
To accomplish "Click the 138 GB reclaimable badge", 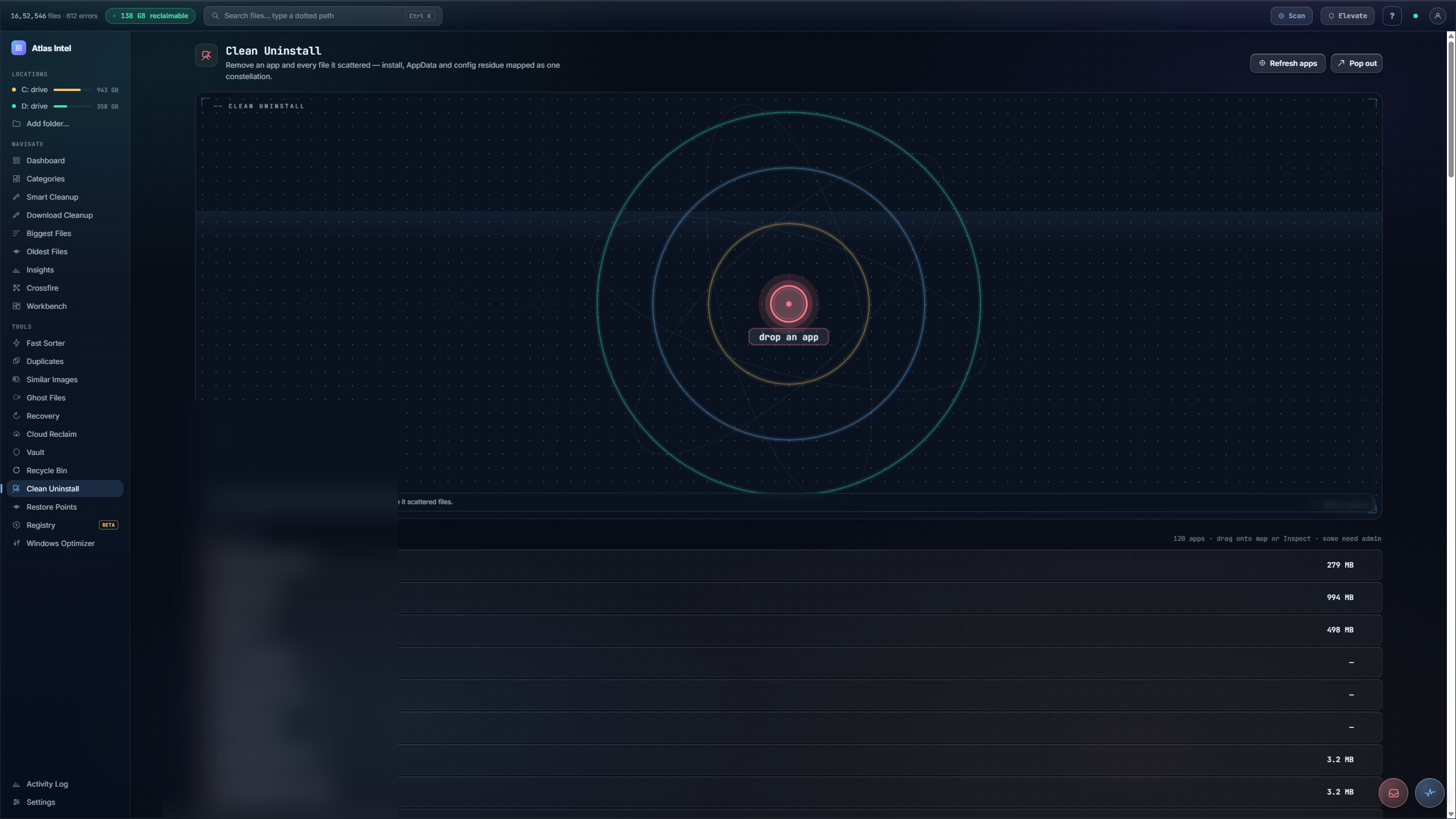I will click(x=150, y=16).
